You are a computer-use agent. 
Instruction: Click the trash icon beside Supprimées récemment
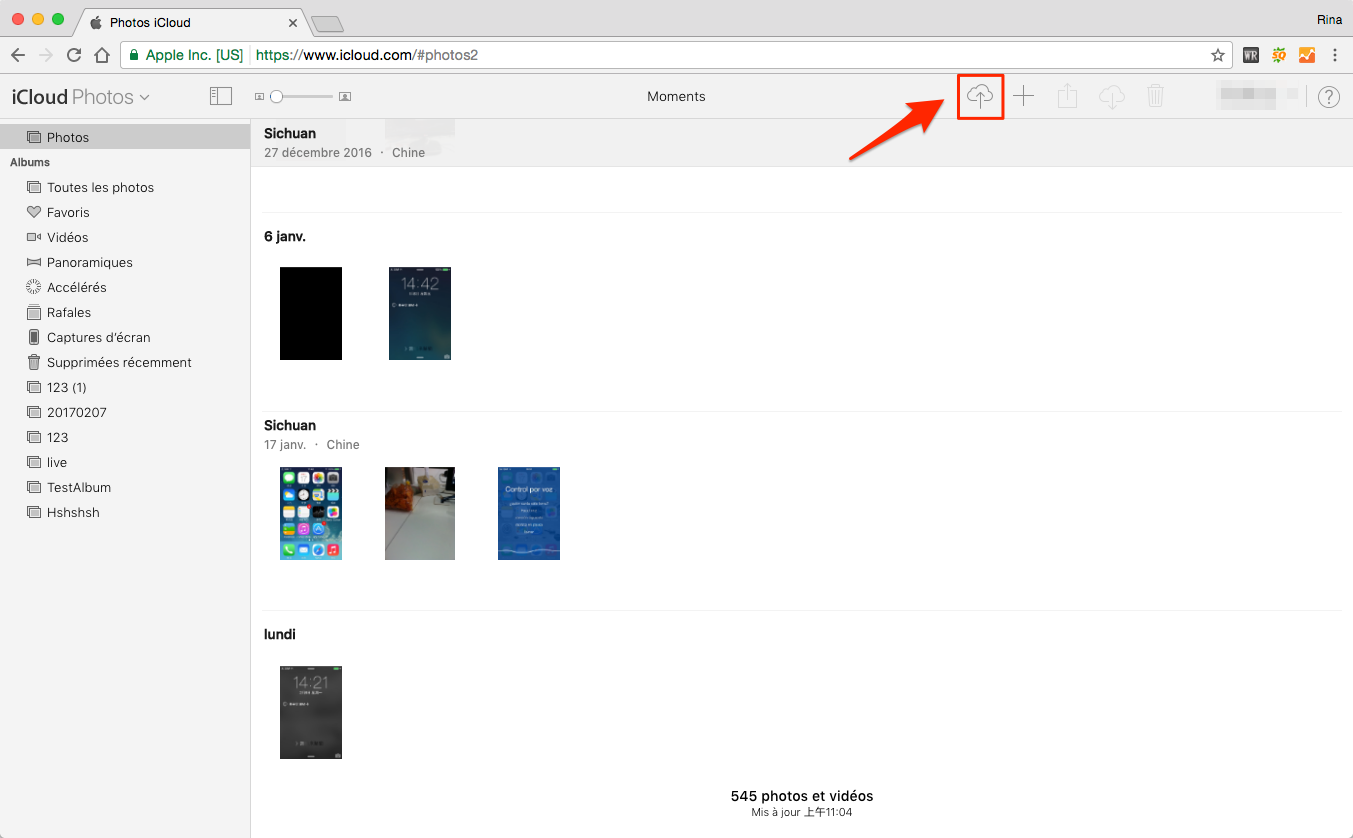(34, 362)
